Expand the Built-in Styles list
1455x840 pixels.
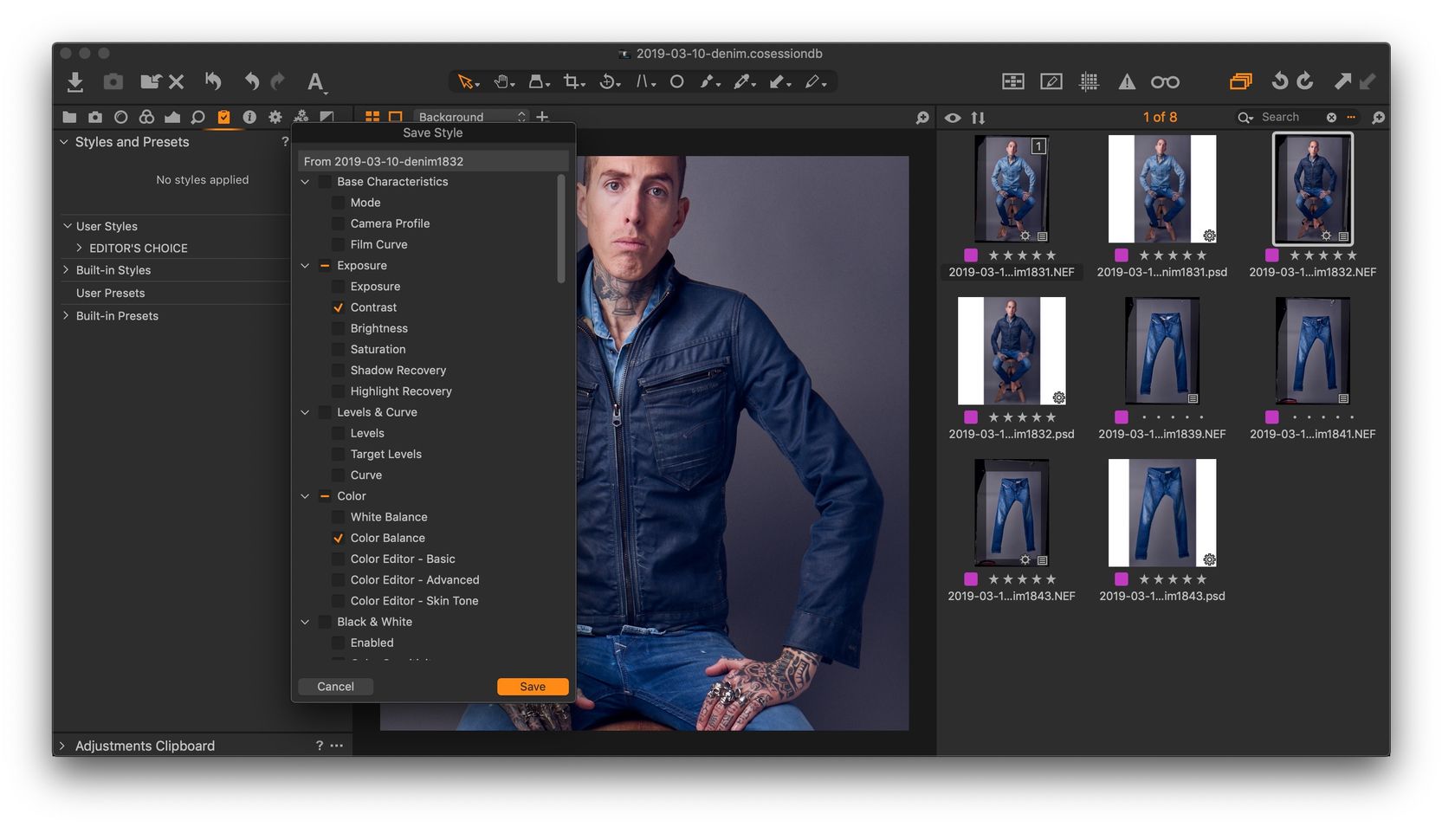(x=66, y=270)
